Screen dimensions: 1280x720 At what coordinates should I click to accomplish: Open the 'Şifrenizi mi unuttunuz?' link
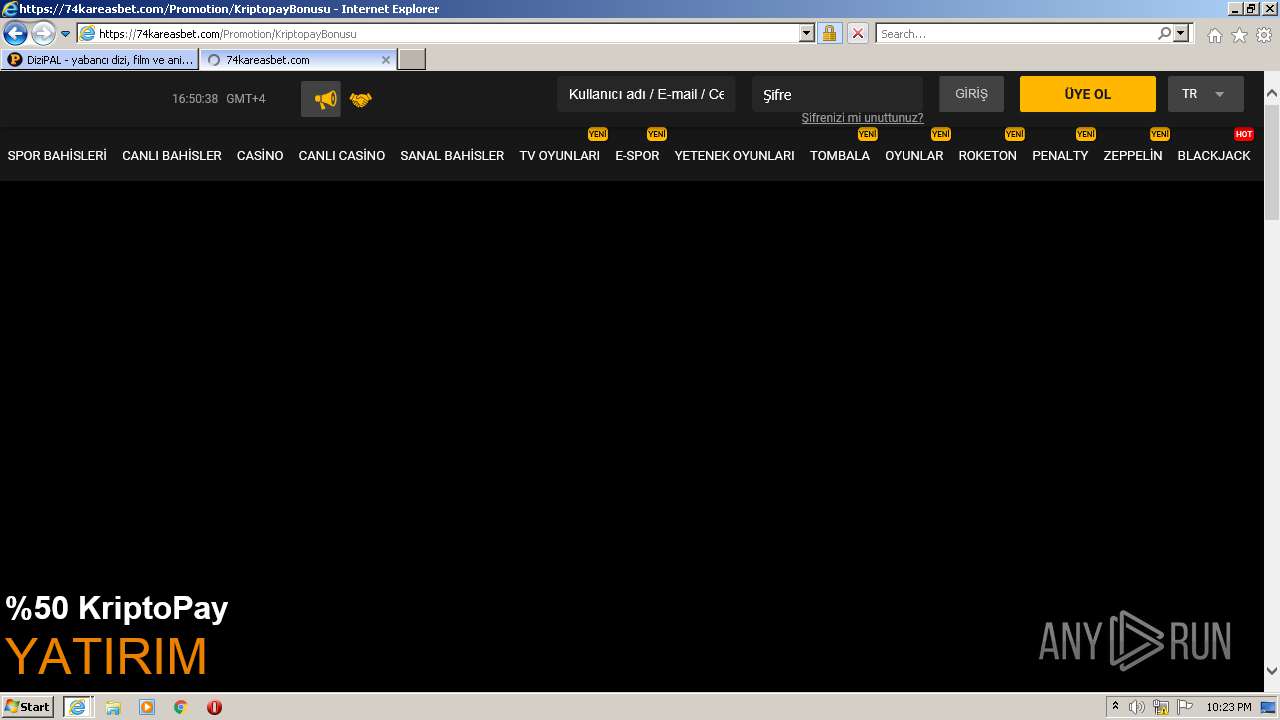click(862, 118)
